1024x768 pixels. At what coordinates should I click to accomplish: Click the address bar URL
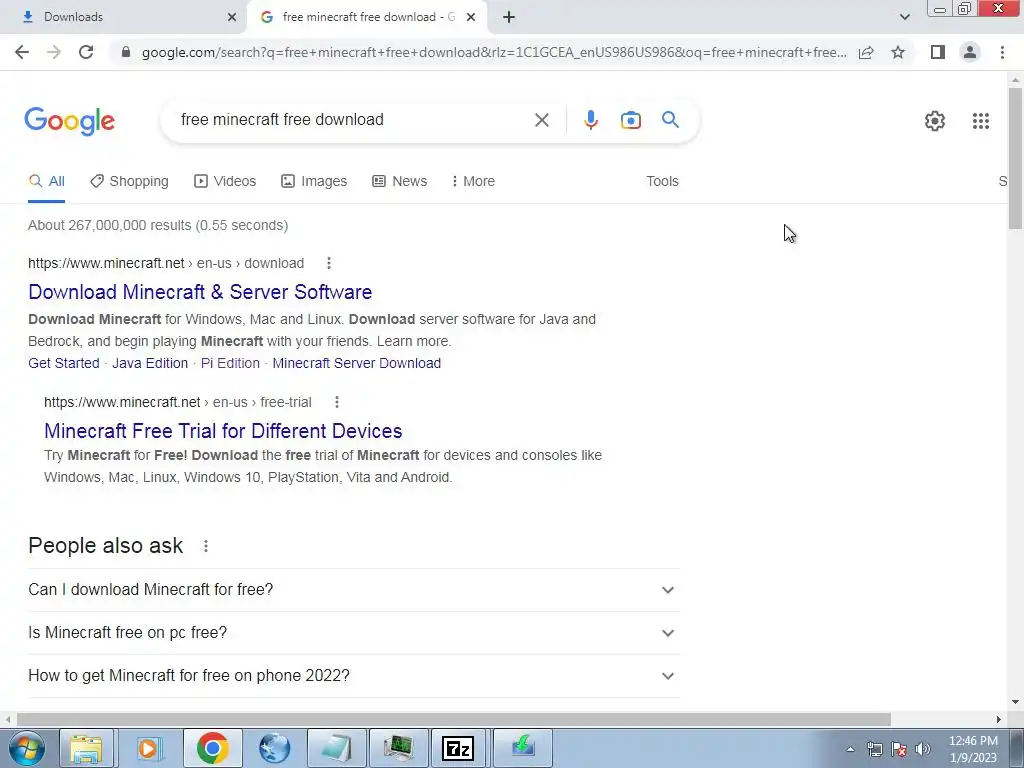[494, 52]
